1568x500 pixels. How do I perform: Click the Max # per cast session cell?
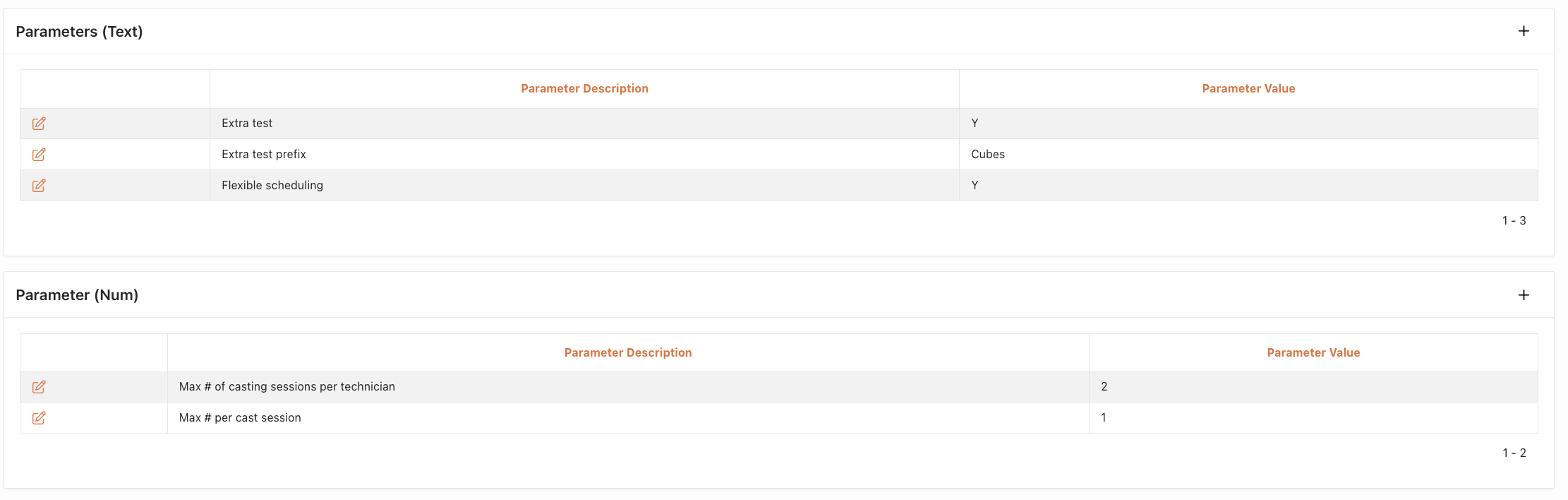coord(628,418)
